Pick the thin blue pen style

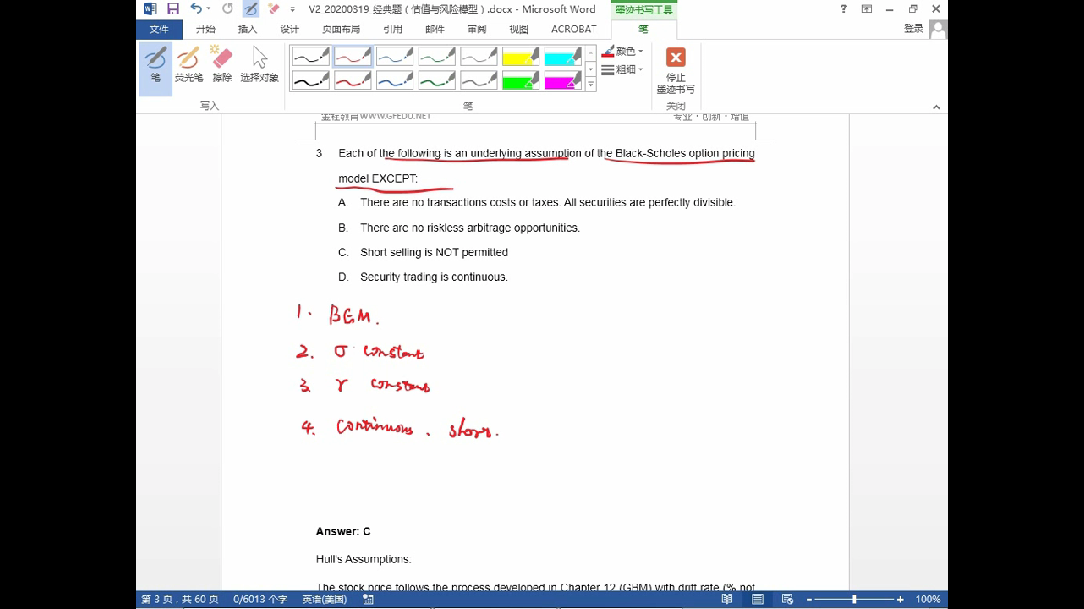tap(395, 56)
